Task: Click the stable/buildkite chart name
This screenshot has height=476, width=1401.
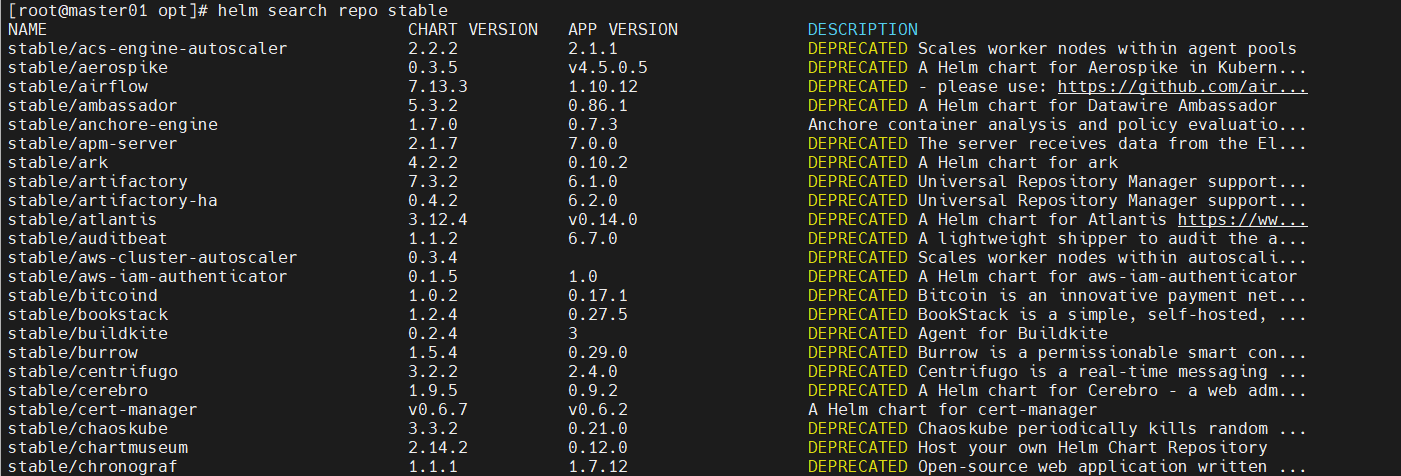Action: point(87,333)
